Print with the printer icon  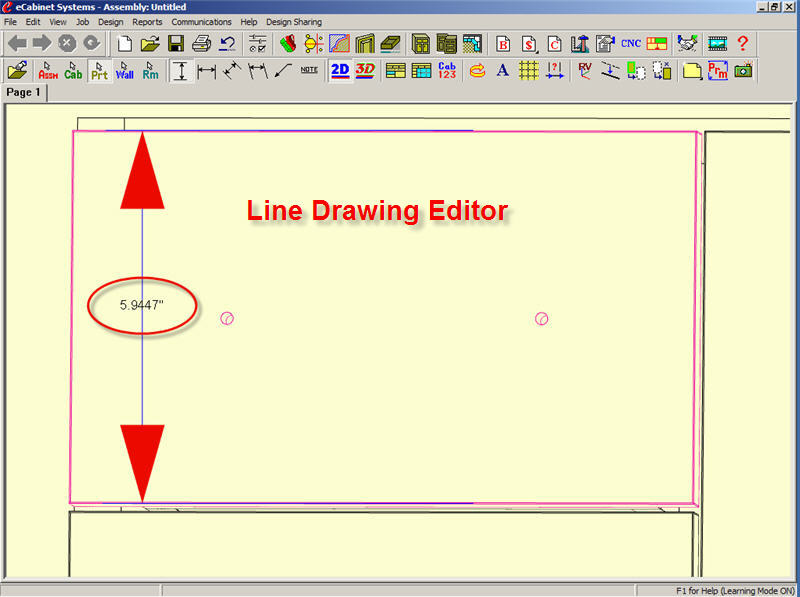pyautogui.click(x=202, y=44)
